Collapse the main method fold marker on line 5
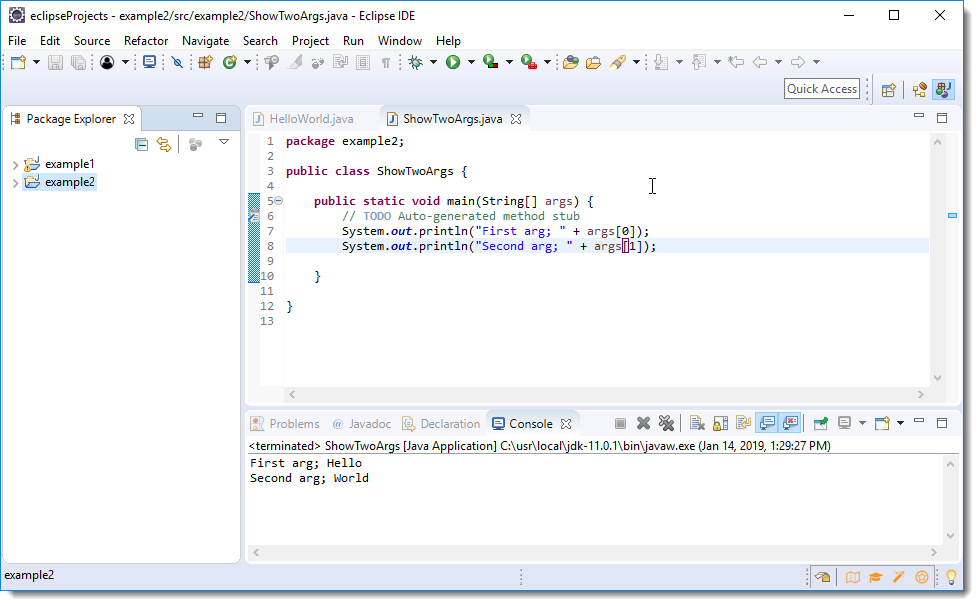The width and height of the screenshot is (979, 606). (x=278, y=200)
